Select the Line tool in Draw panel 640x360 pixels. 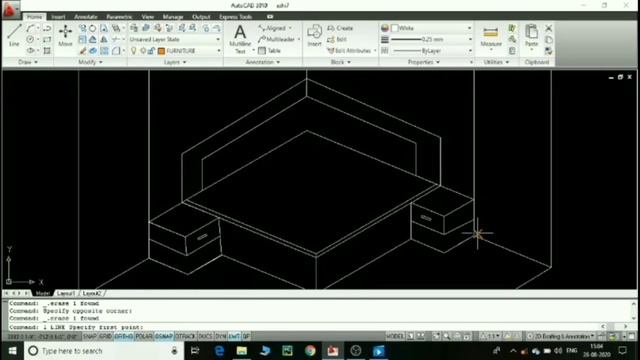pos(14,35)
